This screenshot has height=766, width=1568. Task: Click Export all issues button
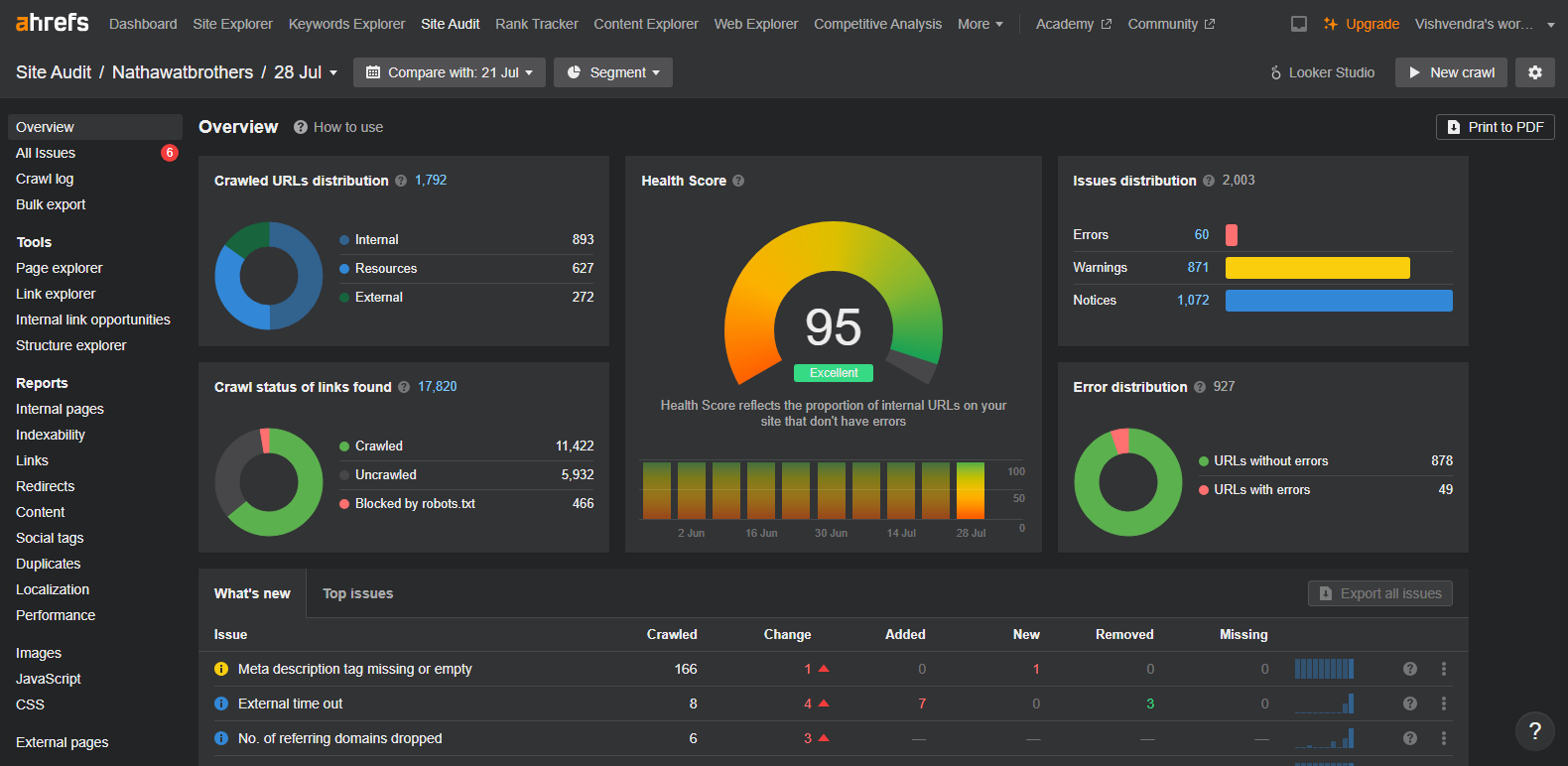(x=1380, y=593)
